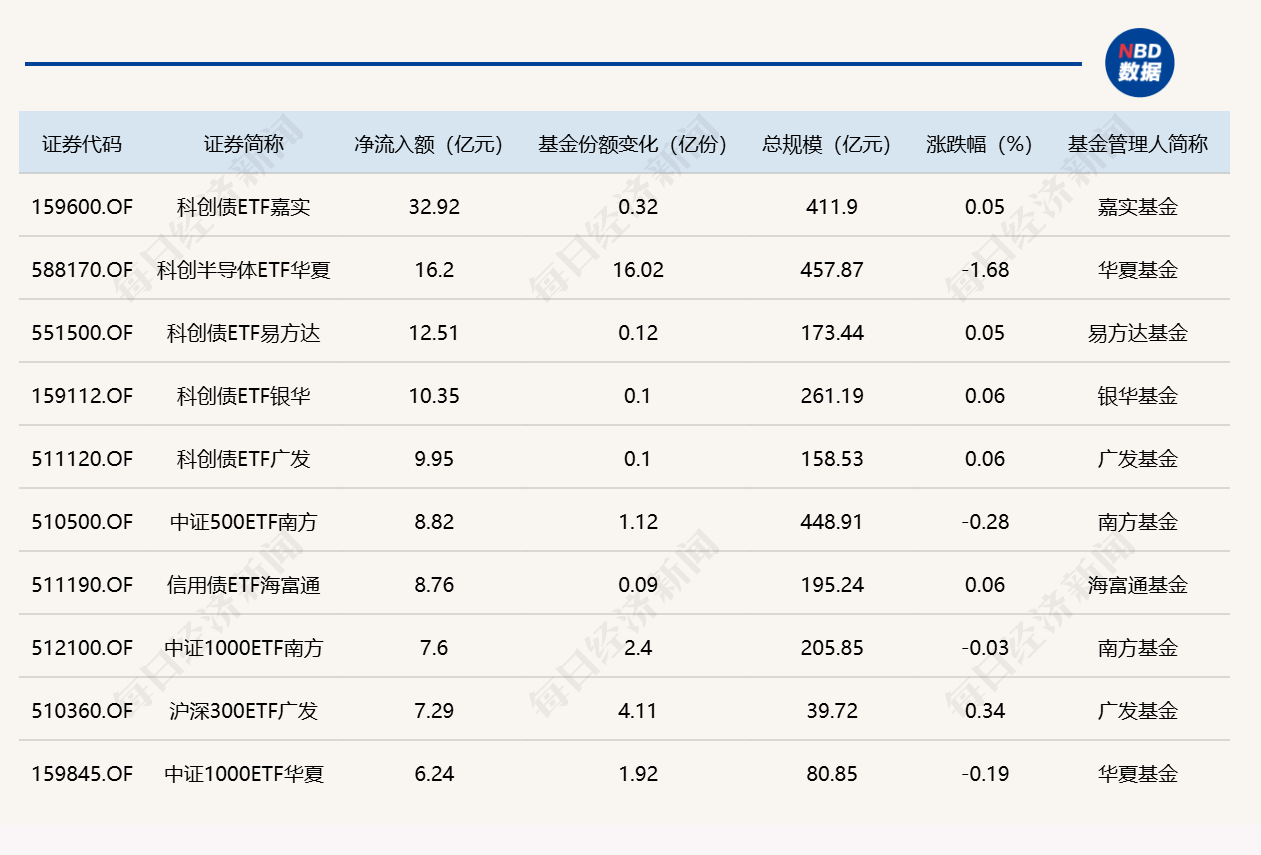This screenshot has width=1261, height=855.
Task: Select security code 511190.OF
Action: pyautogui.click(x=82, y=585)
